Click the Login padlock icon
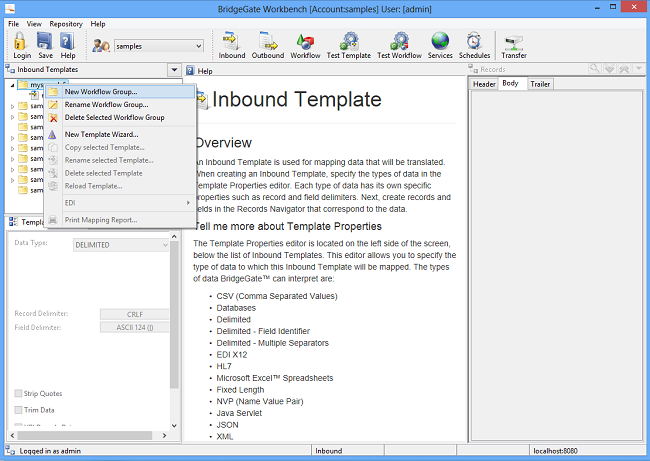 point(19,42)
